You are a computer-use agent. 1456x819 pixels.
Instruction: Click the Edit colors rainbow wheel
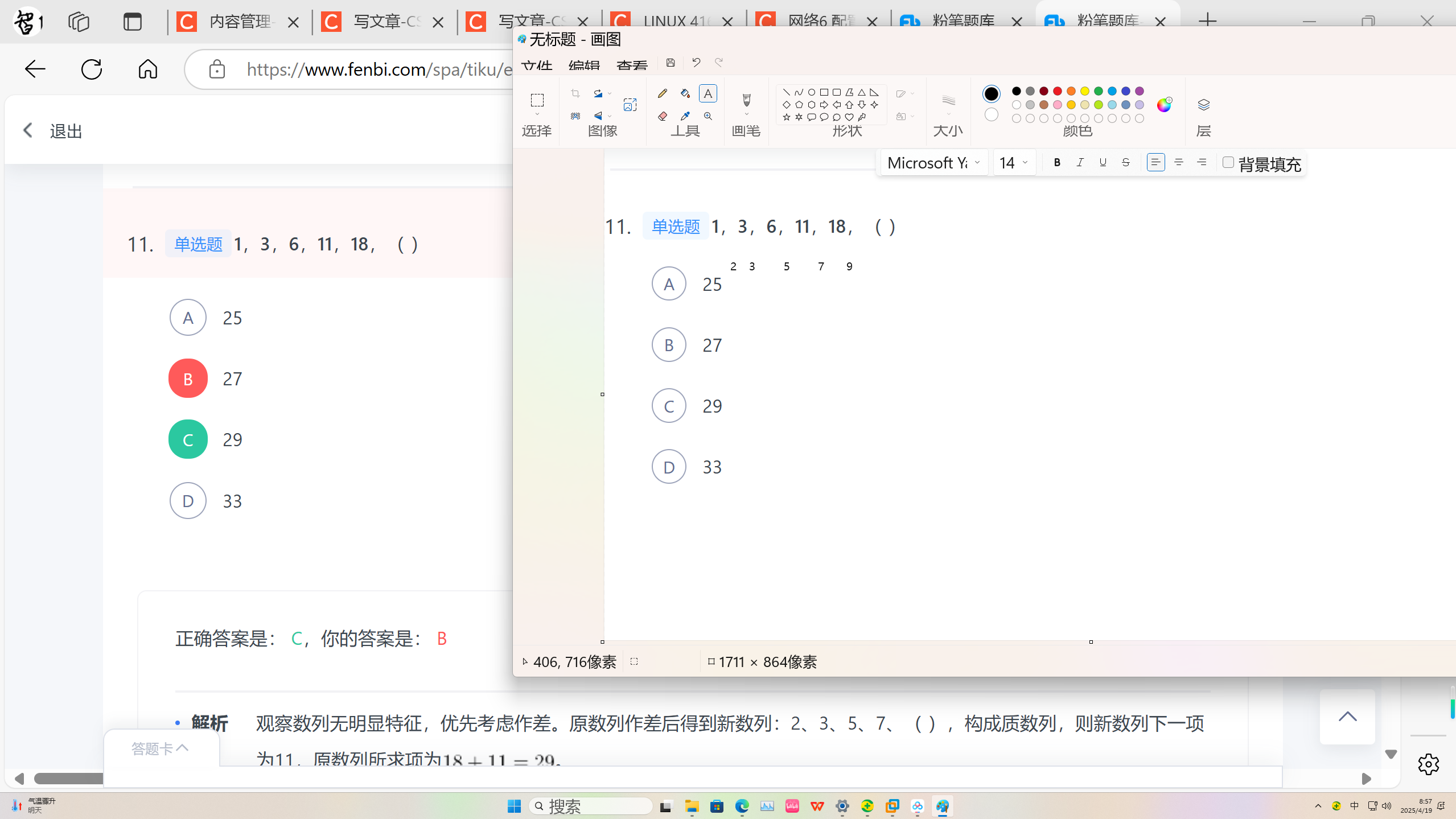pyautogui.click(x=1164, y=105)
